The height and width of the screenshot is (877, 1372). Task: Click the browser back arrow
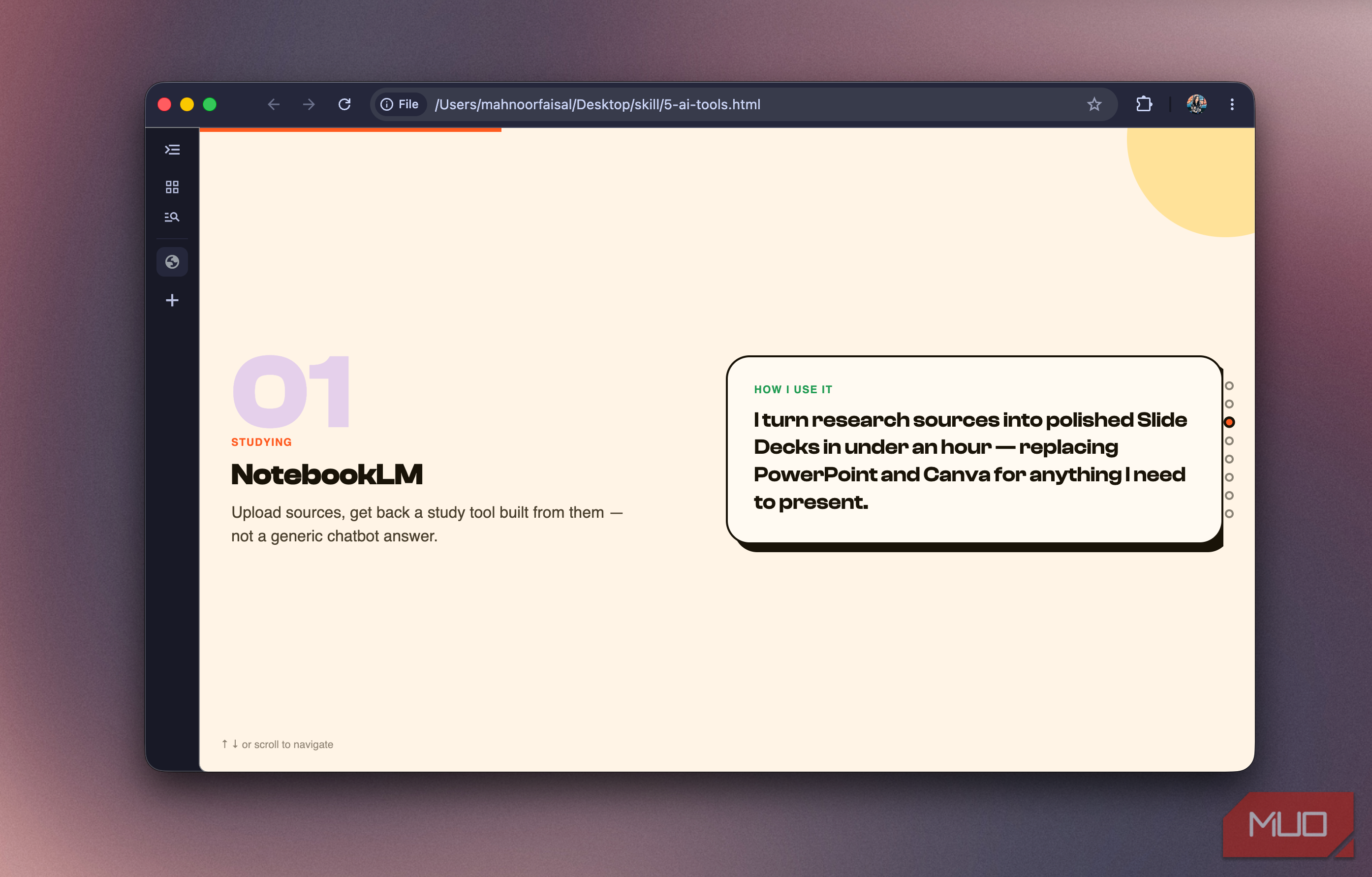(x=274, y=104)
